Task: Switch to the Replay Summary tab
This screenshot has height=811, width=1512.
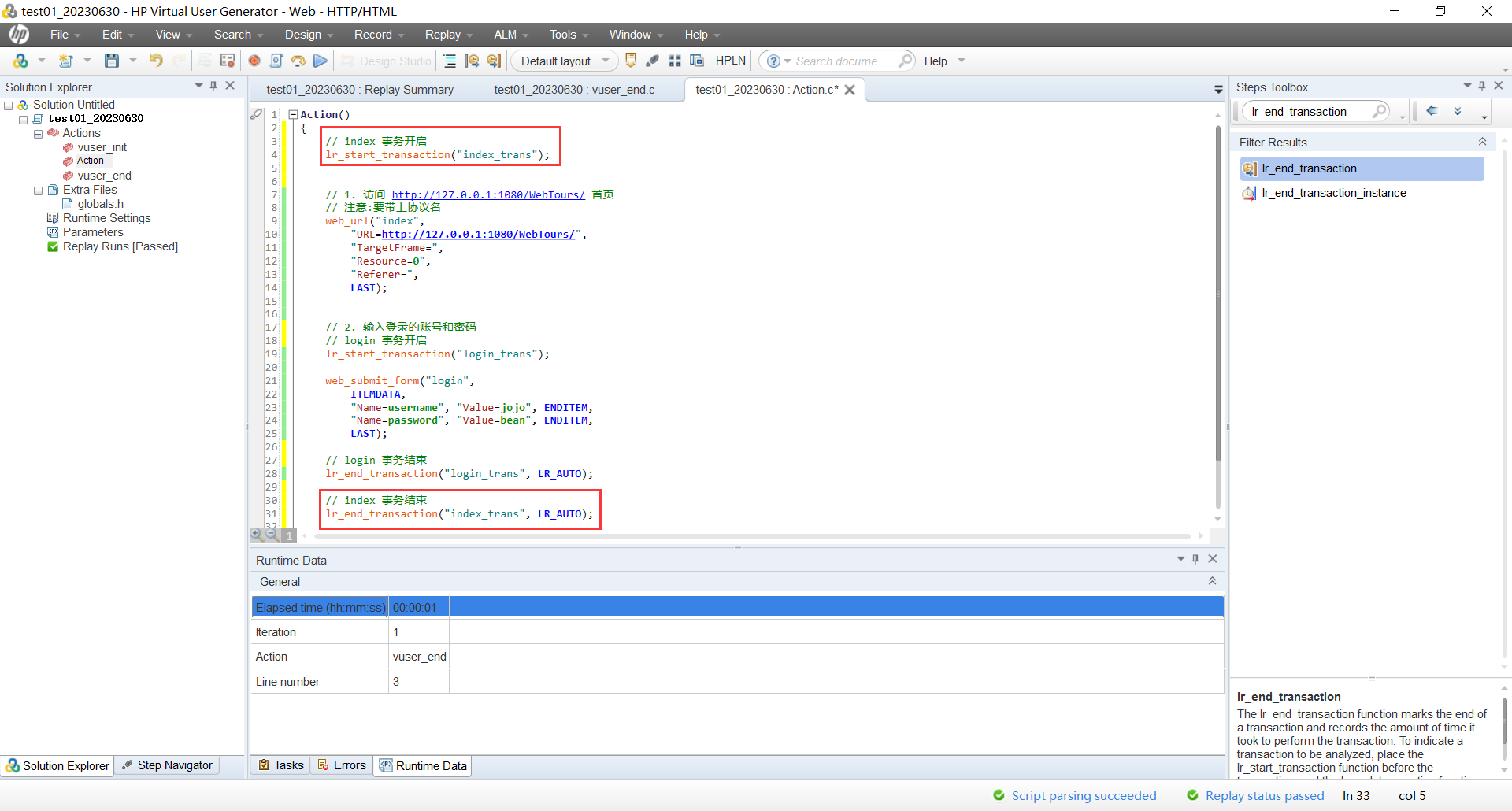Action: coord(360,90)
